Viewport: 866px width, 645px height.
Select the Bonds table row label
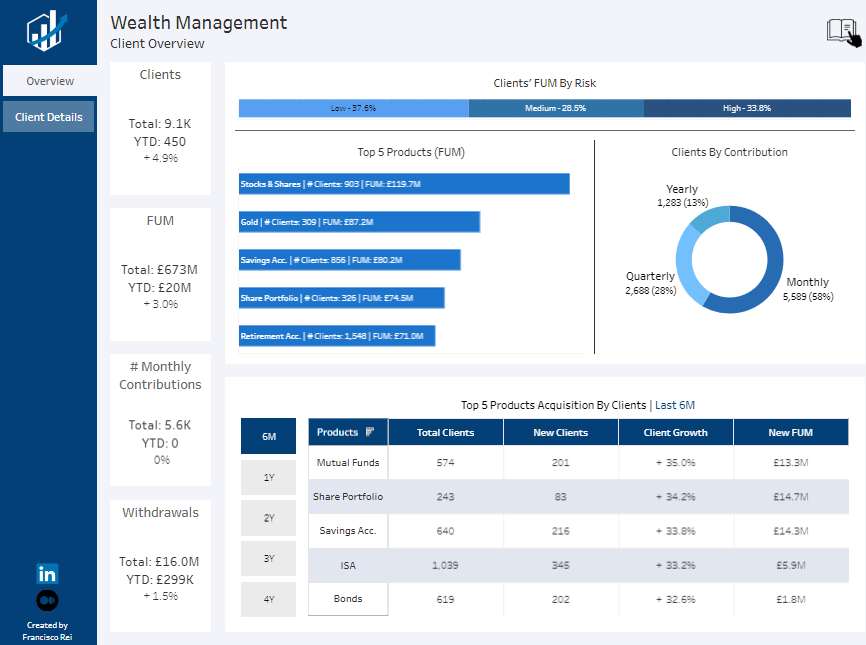[x=348, y=599]
